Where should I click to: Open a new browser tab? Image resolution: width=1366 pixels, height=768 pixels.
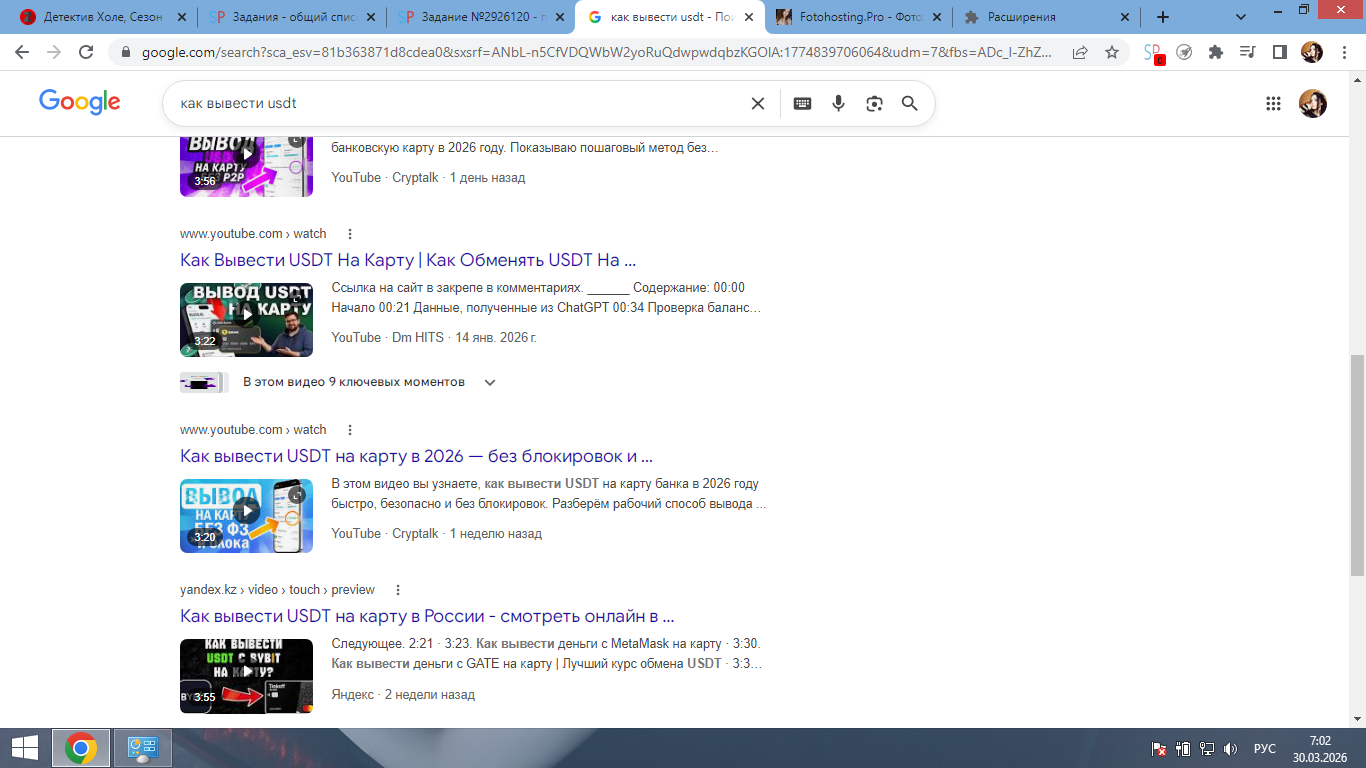point(1162,17)
